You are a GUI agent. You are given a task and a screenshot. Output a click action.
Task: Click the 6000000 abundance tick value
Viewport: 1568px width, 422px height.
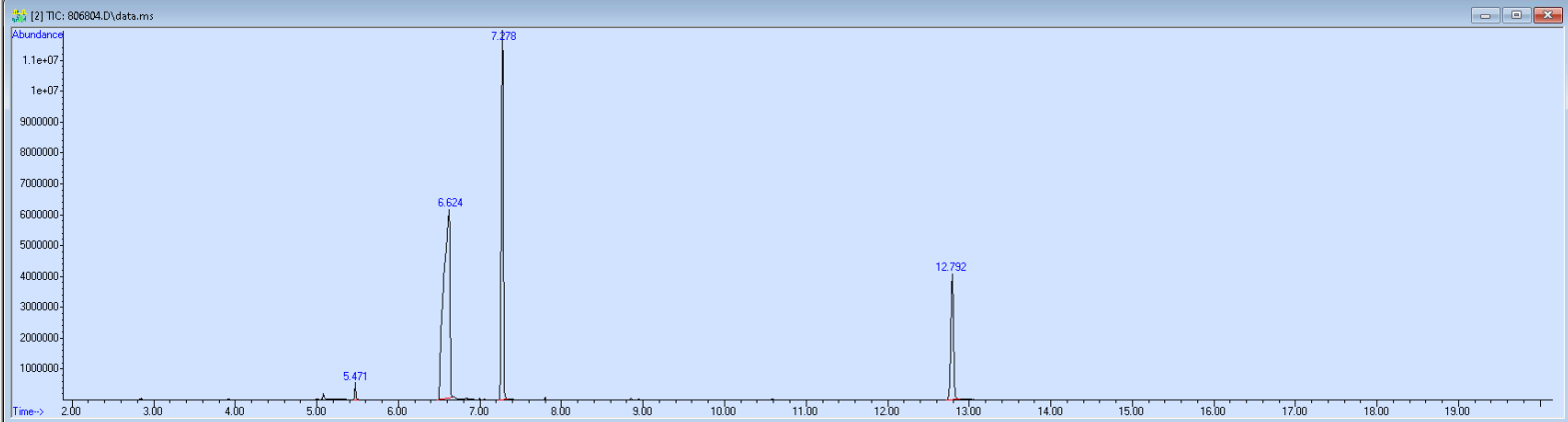(x=40, y=214)
